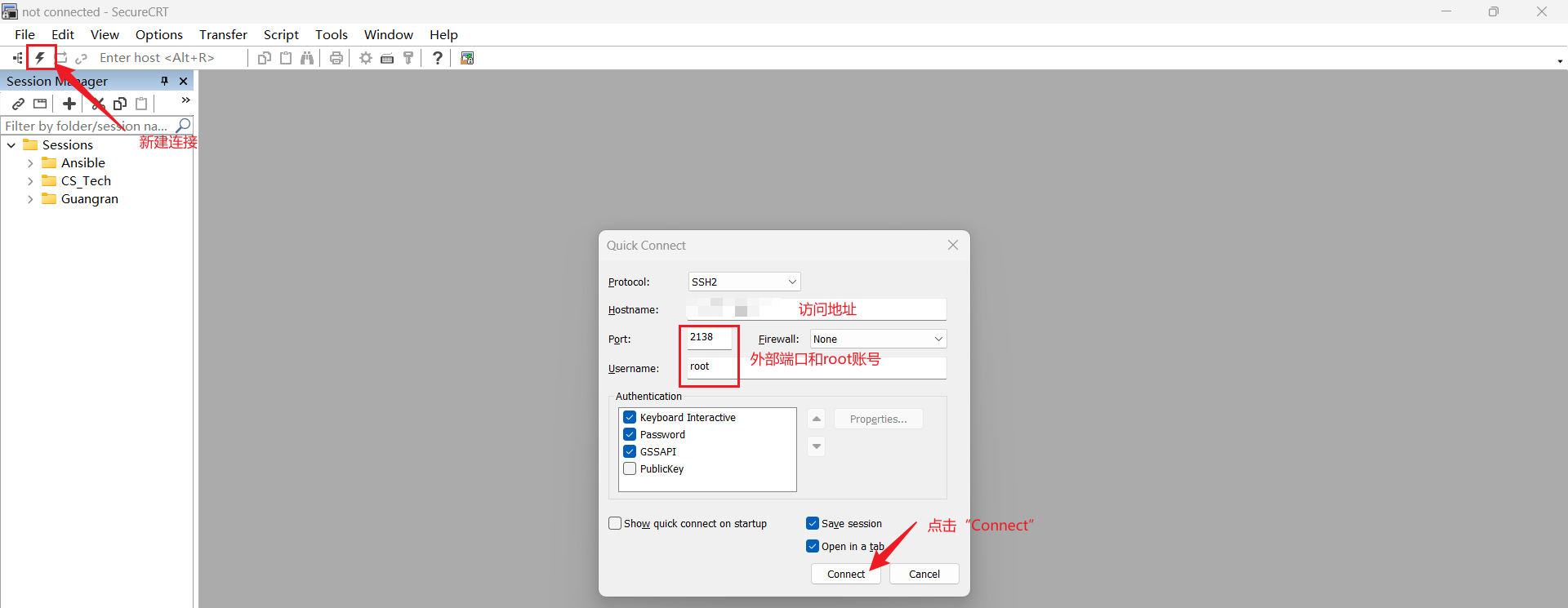Open the Script menu
This screenshot has width=1568, height=608.
coord(281,34)
